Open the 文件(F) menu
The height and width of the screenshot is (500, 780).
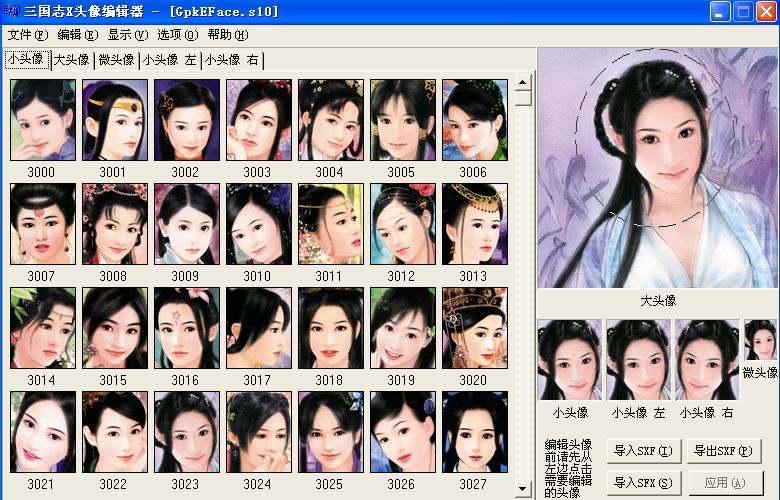[x=28, y=35]
